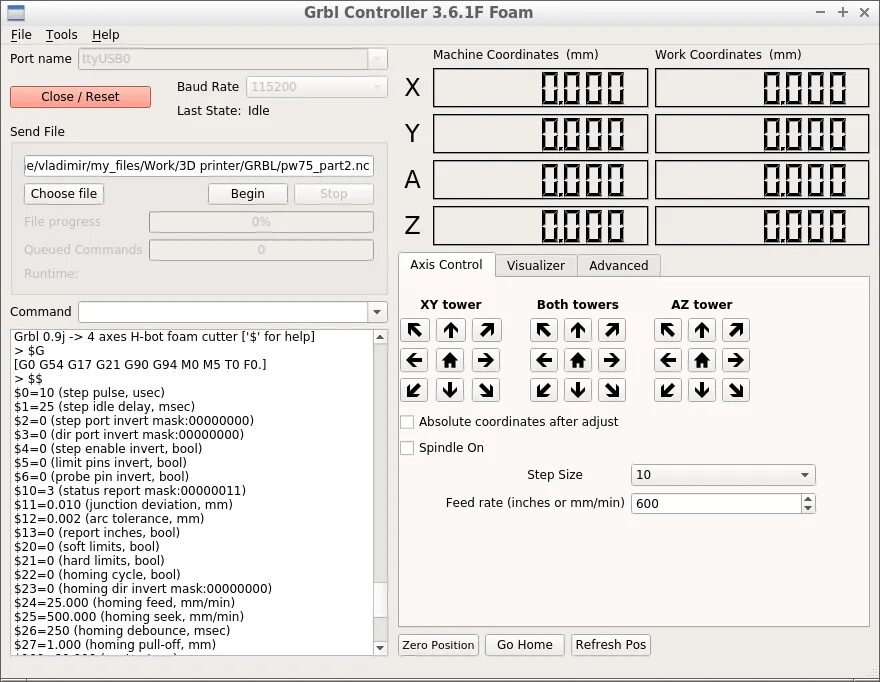Jog Both towers right

pos(612,360)
